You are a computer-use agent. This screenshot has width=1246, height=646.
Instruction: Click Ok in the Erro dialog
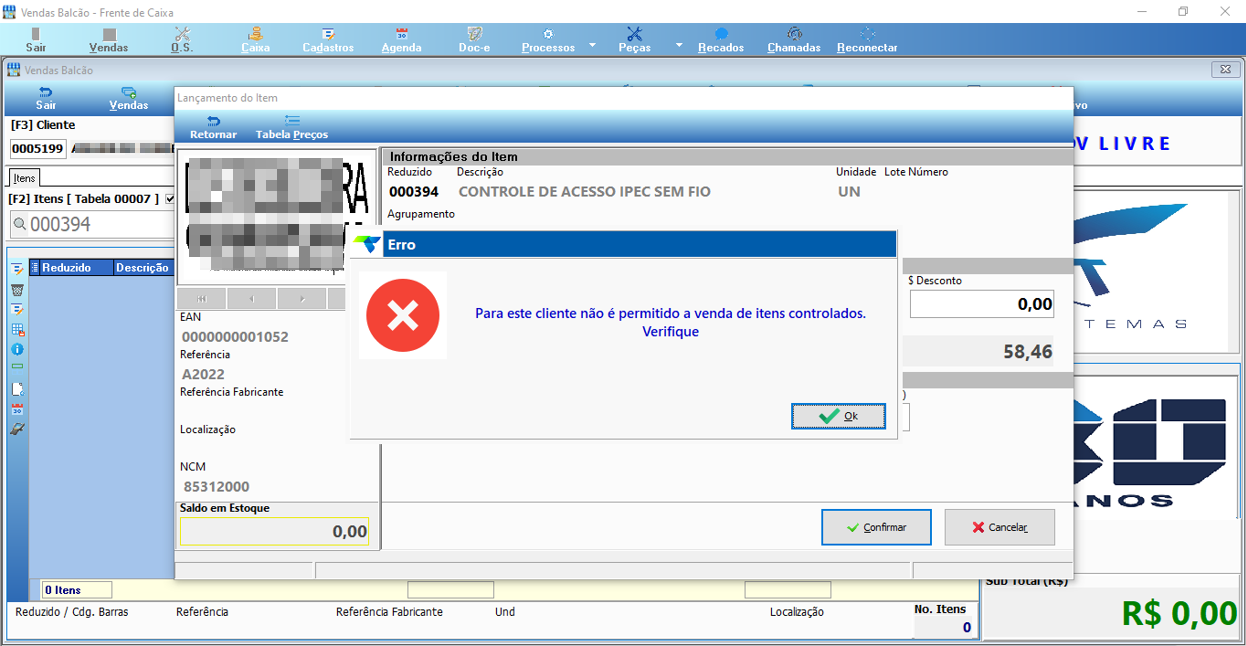[x=838, y=416]
